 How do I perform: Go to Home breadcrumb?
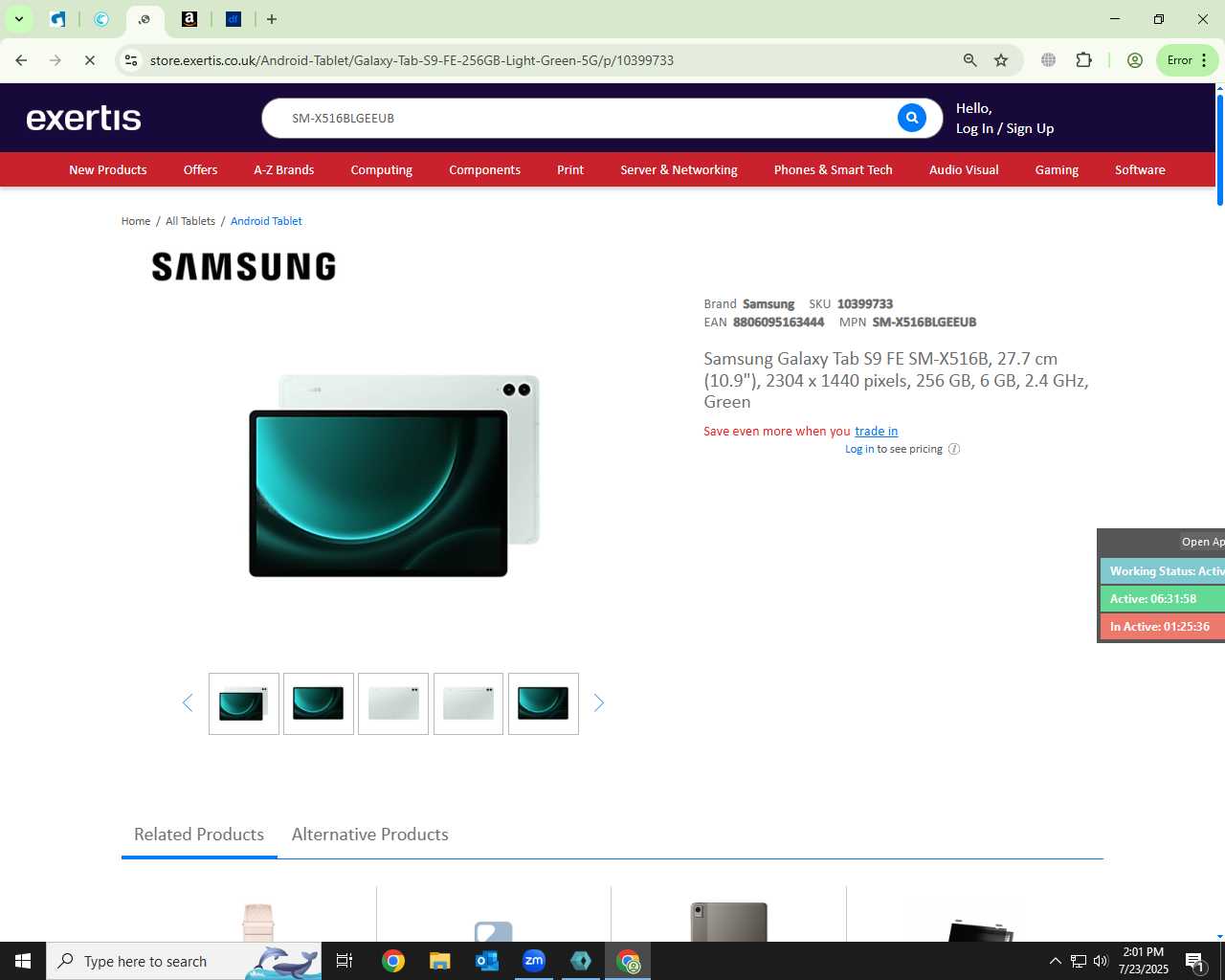[x=136, y=221]
